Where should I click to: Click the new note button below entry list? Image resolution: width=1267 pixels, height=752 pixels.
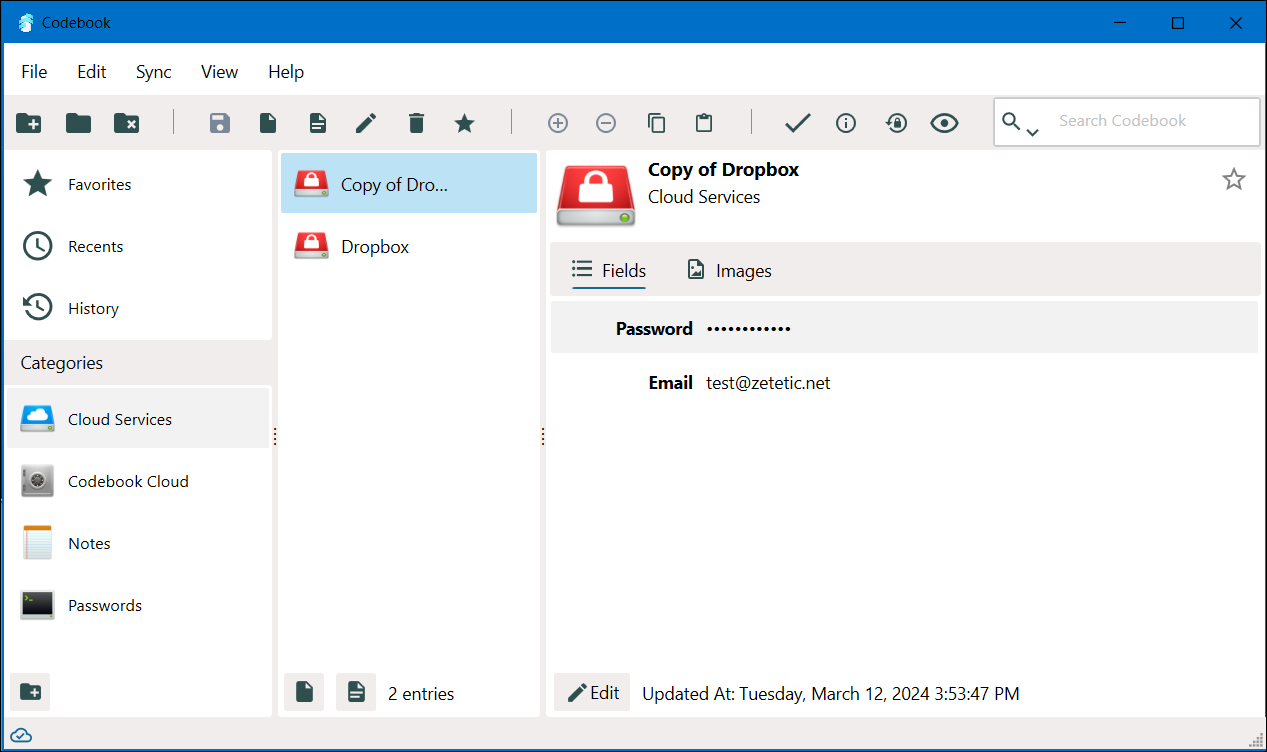[x=356, y=692]
